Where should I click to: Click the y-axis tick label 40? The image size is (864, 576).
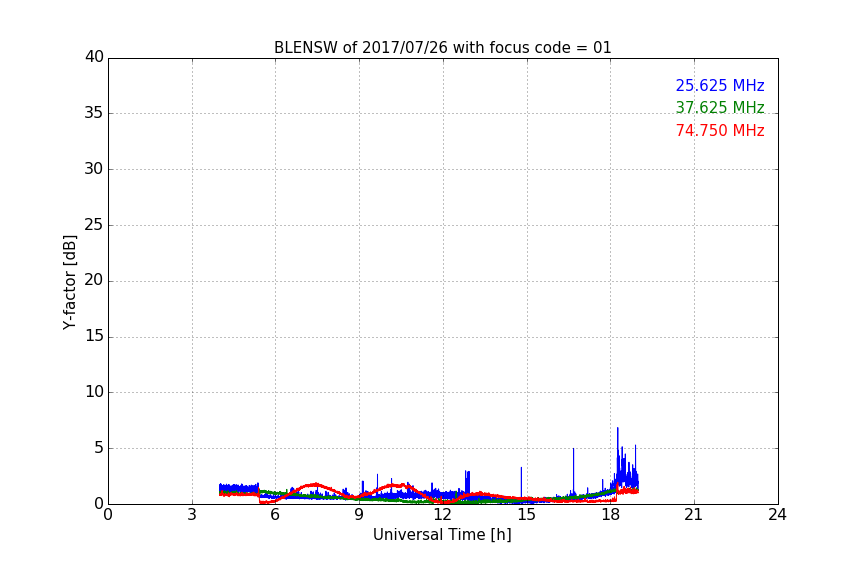(94, 57)
